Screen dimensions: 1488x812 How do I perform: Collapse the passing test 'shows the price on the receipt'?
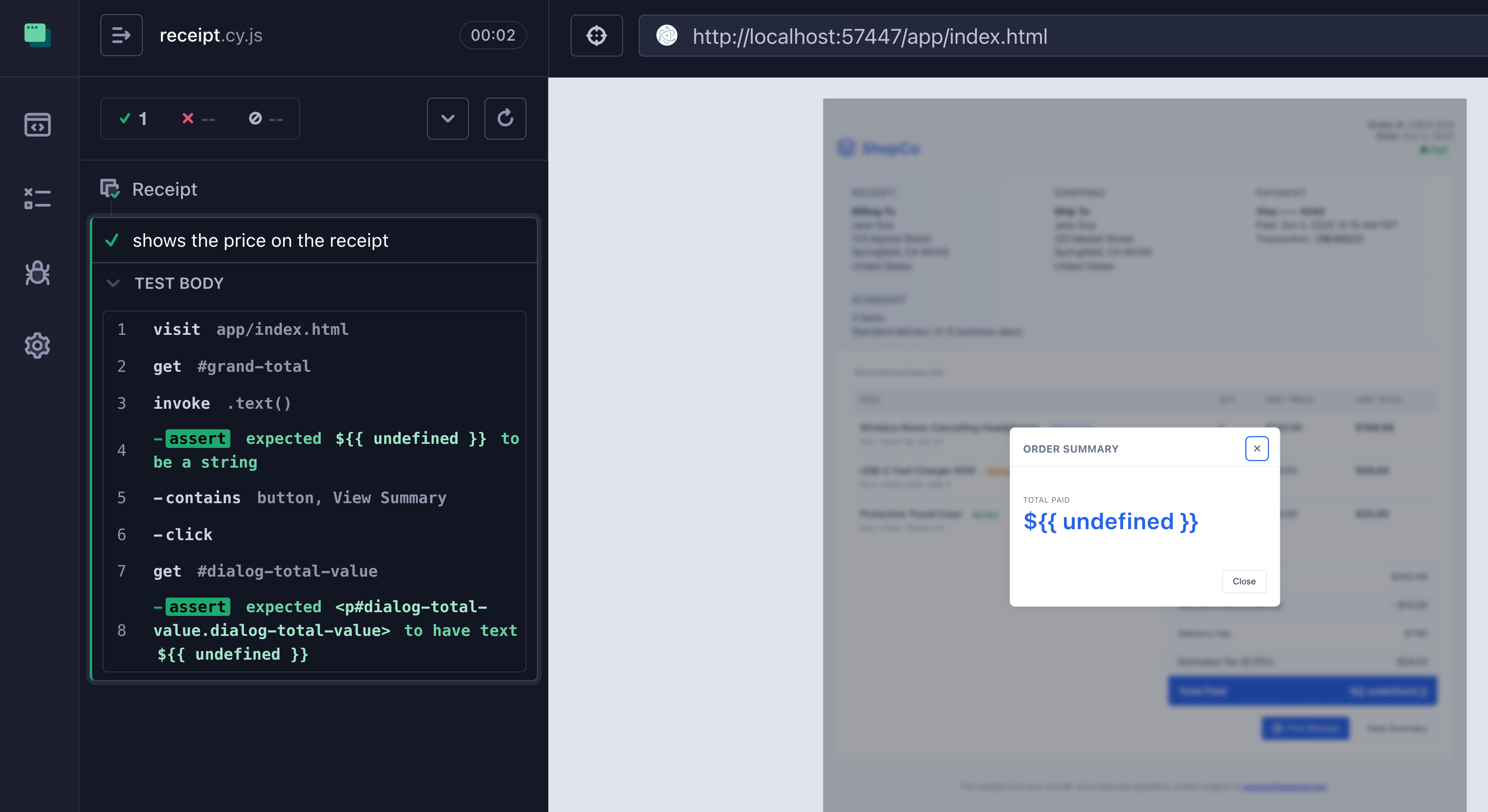point(260,241)
